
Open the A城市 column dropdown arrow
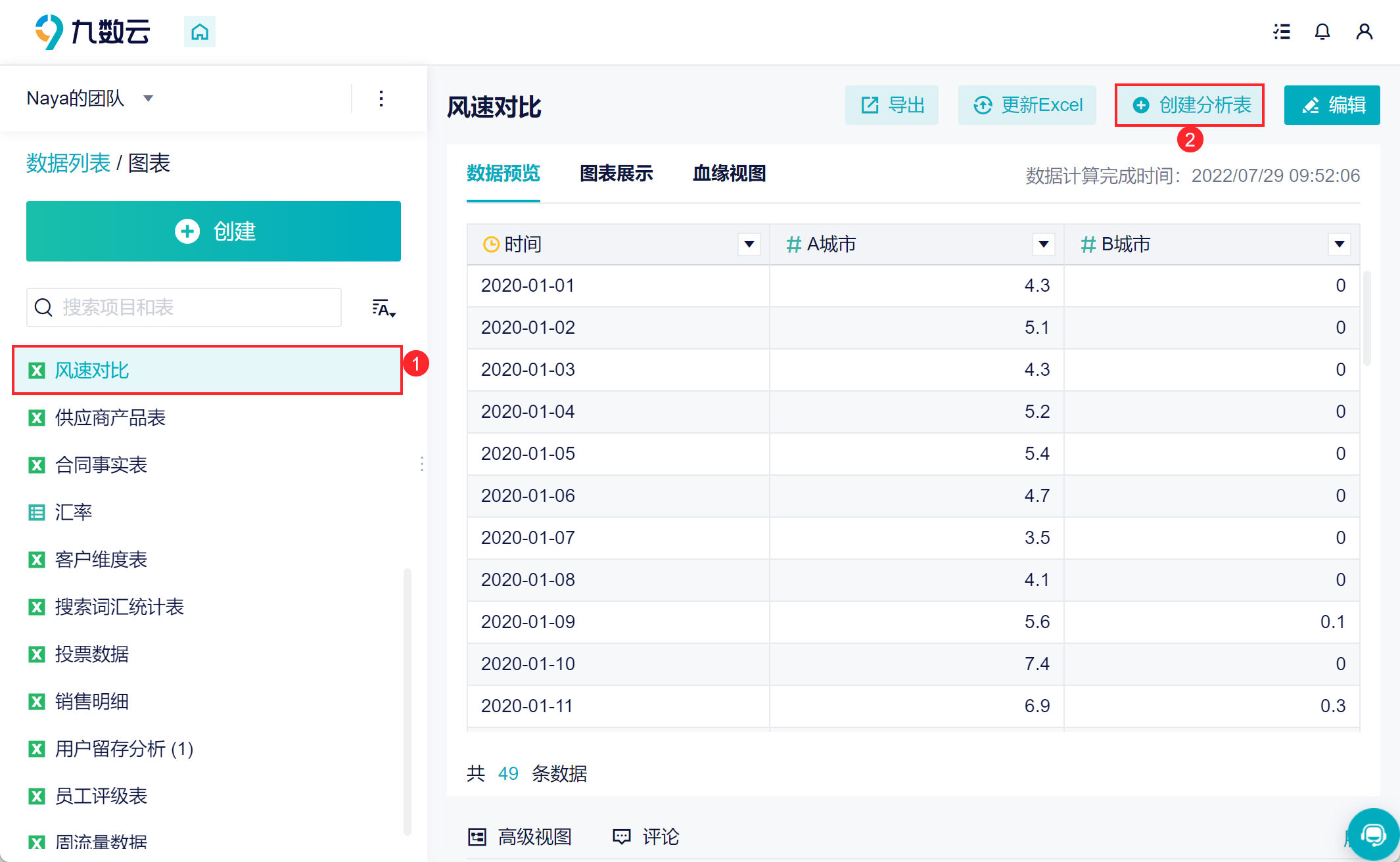[x=1043, y=244]
